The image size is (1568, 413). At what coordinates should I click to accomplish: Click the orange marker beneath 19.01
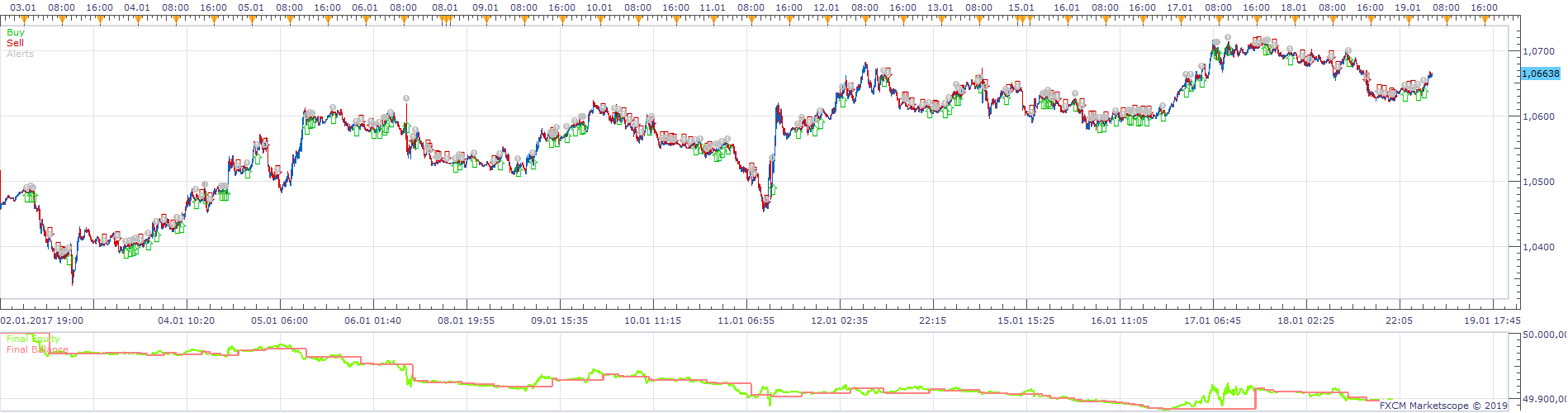1409,20
